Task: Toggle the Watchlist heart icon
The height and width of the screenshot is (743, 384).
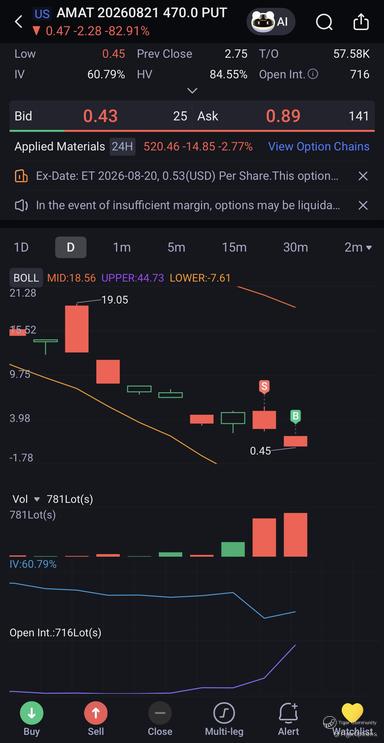Action: tap(352, 713)
